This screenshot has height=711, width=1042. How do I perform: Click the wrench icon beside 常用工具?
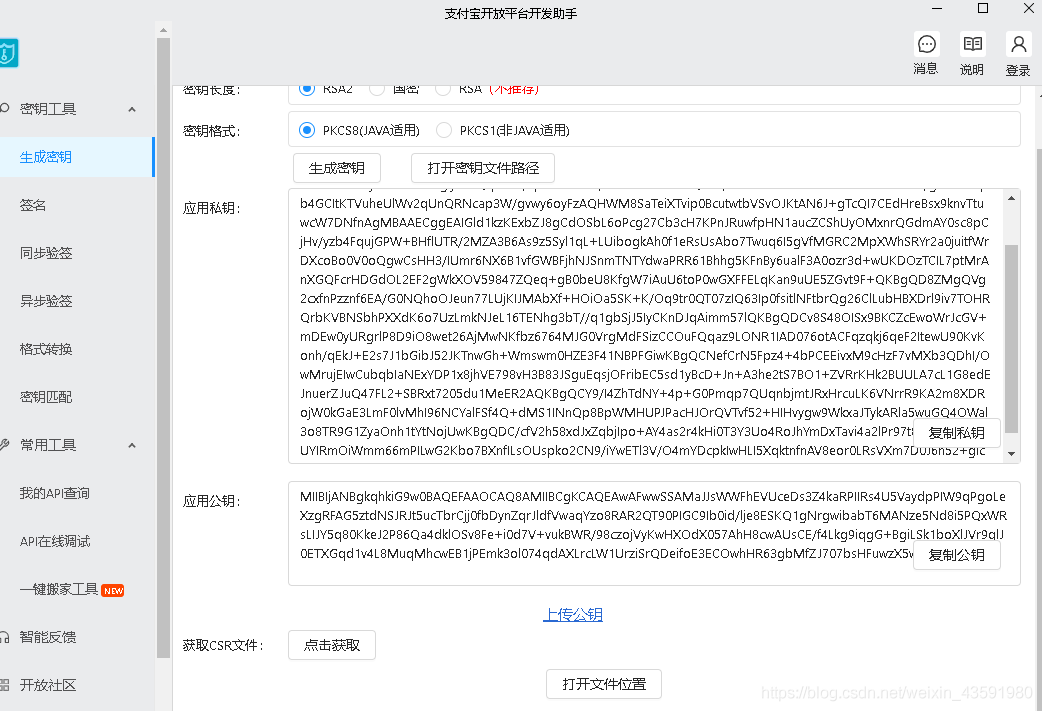5,445
